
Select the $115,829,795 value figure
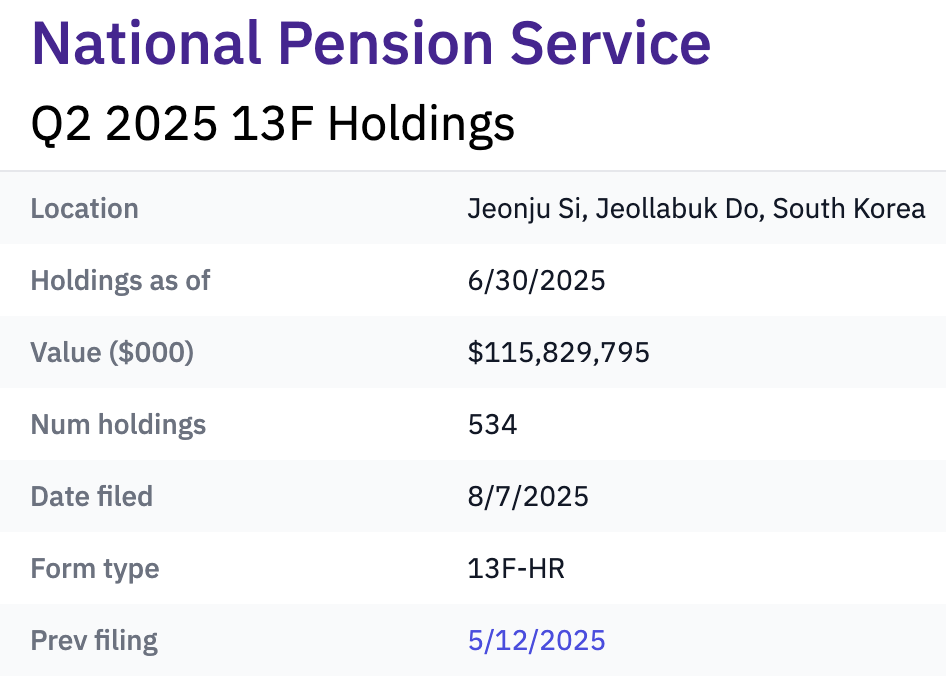pyautogui.click(x=558, y=352)
